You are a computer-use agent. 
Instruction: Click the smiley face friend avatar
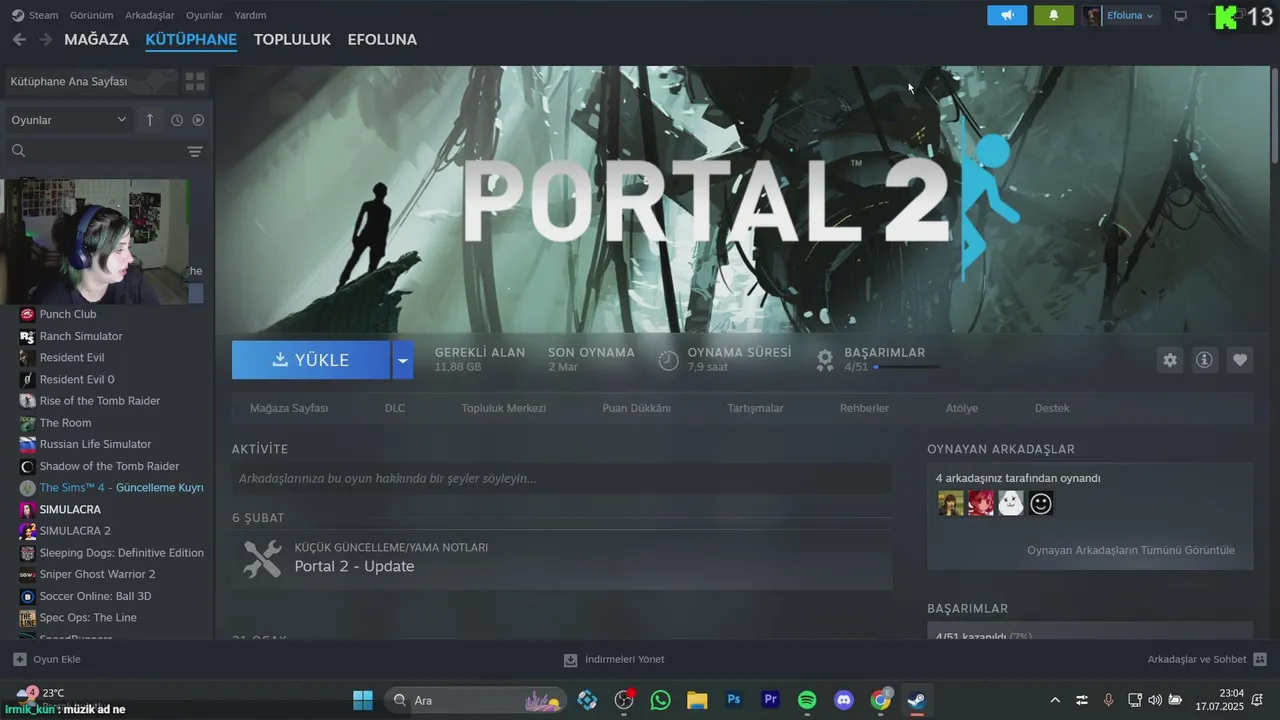pyautogui.click(x=1041, y=503)
